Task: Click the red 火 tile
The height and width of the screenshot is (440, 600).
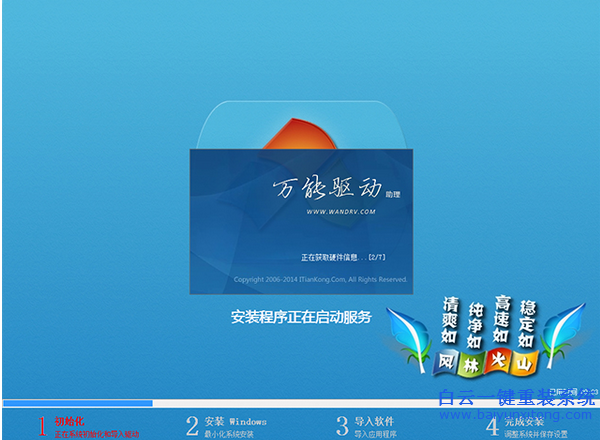Action: 499,361
